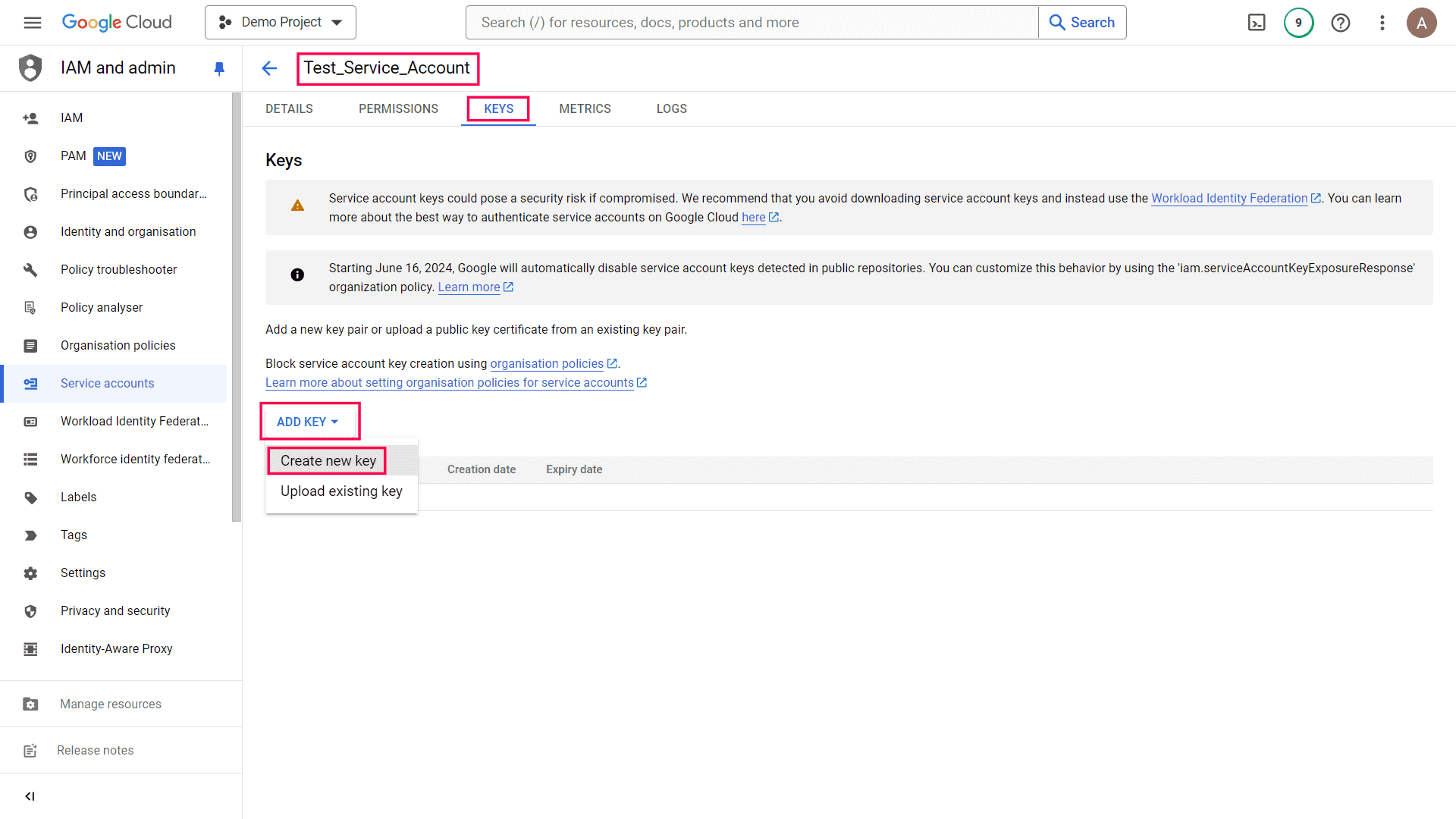Open the Tags sidebar item

coord(74,535)
